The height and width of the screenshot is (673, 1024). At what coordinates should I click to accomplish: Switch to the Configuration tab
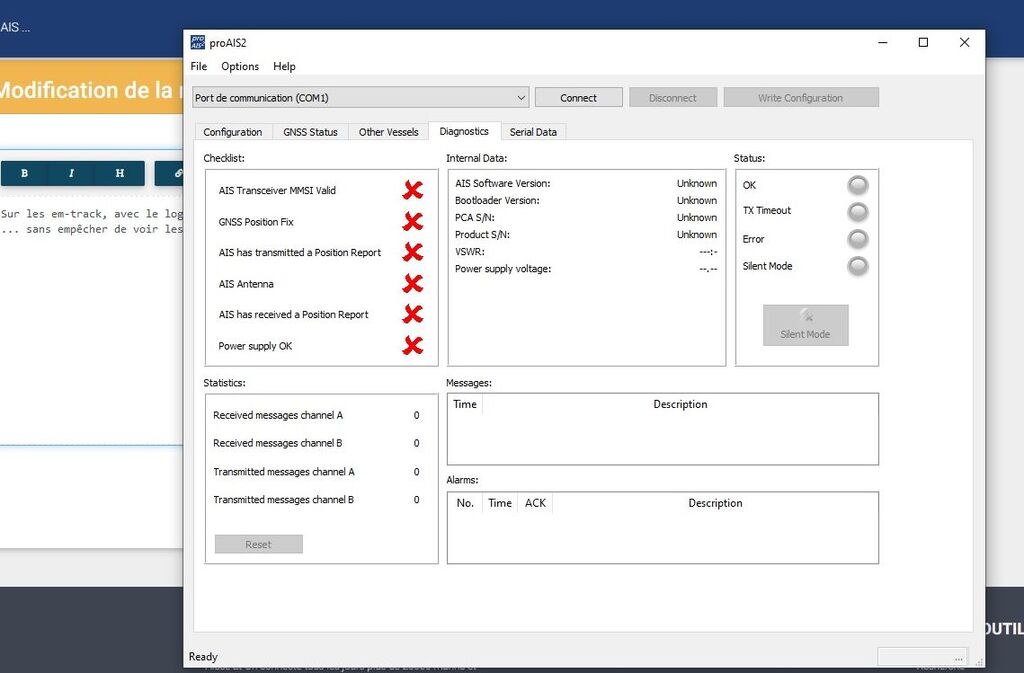232,132
